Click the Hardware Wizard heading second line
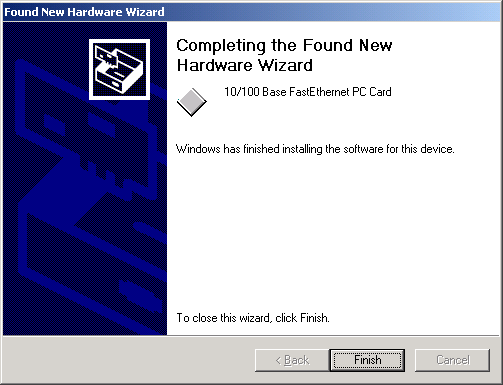Screen dimensions: 503x385 245,65
